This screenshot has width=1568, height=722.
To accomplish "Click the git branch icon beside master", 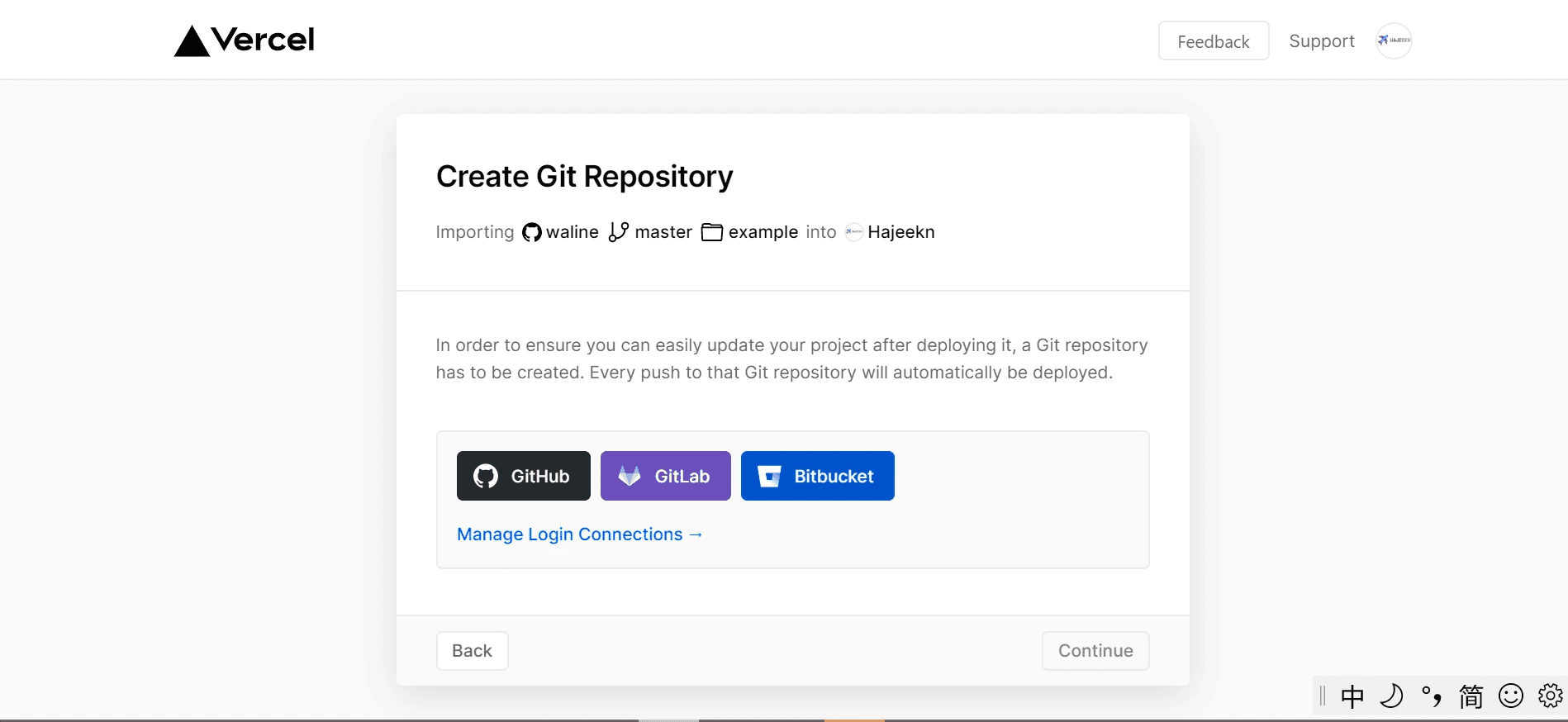I will (x=618, y=232).
